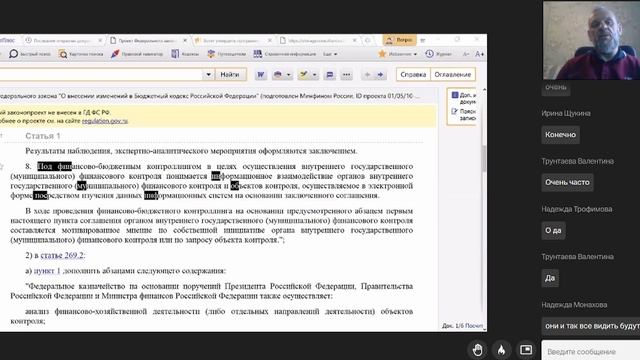The width and height of the screenshot is (640, 360).
Task: Raise hand with the hand icon
Action: pos(478,350)
